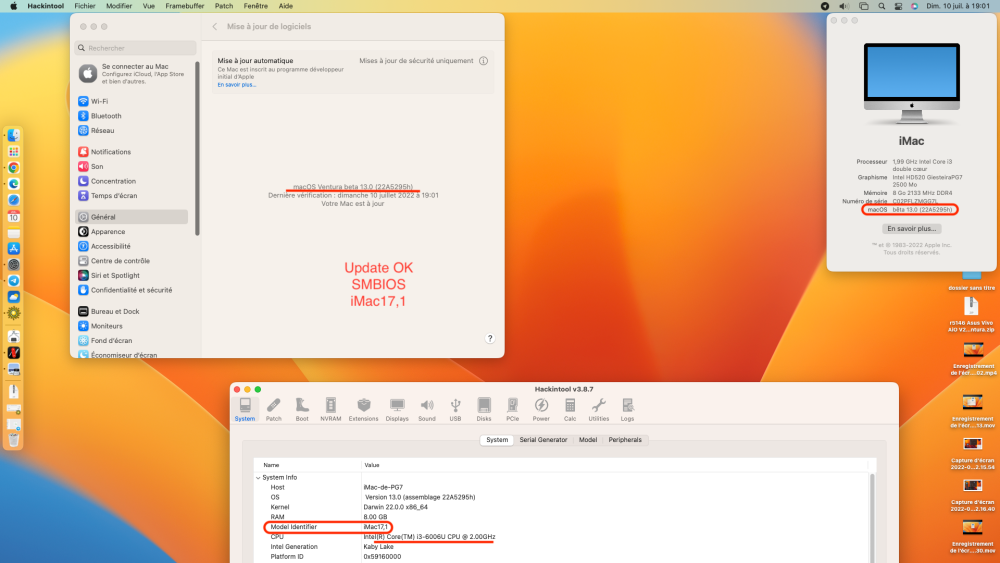Viewport: 1000px width, 563px height.
Task: Select Concentration in System Settings sidebar
Action: pyautogui.click(x=131, y=181)
